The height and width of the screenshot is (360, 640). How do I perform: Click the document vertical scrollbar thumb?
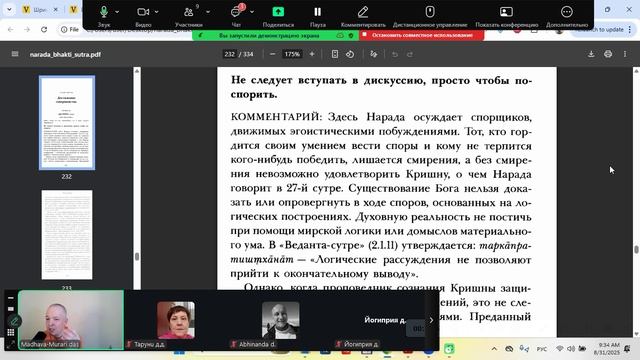pos(636,249)
